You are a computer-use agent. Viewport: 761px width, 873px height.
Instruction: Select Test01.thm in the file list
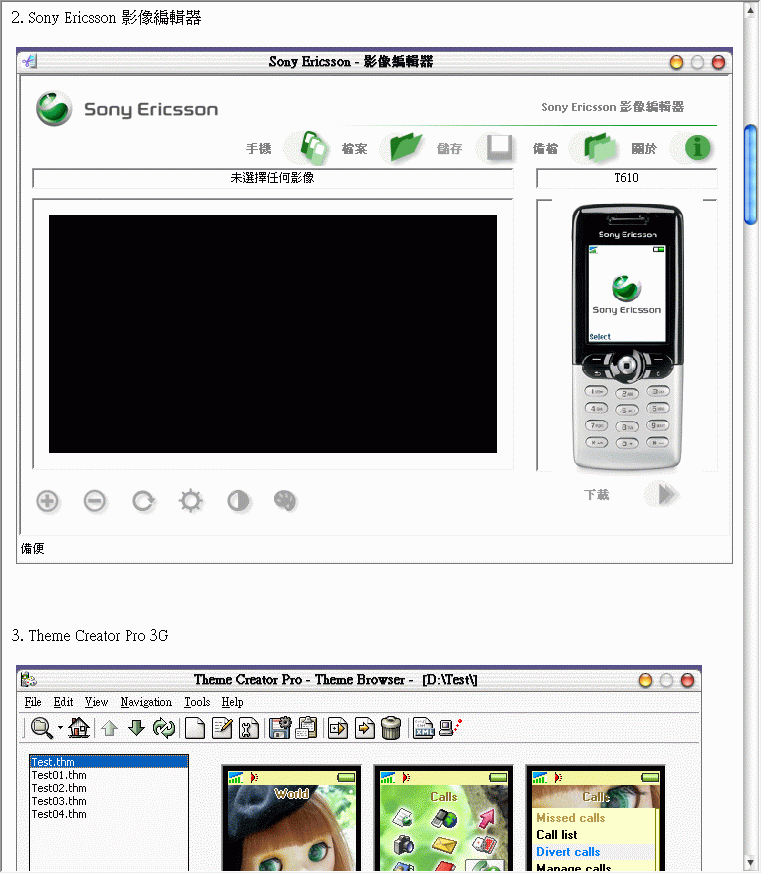point(59,775)
